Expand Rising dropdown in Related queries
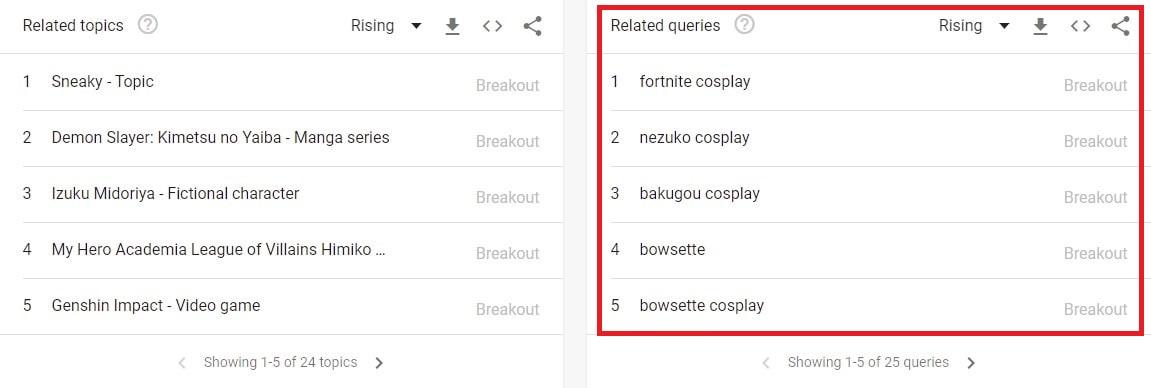Screen dimensions: 1151x388 click(974, 26)
